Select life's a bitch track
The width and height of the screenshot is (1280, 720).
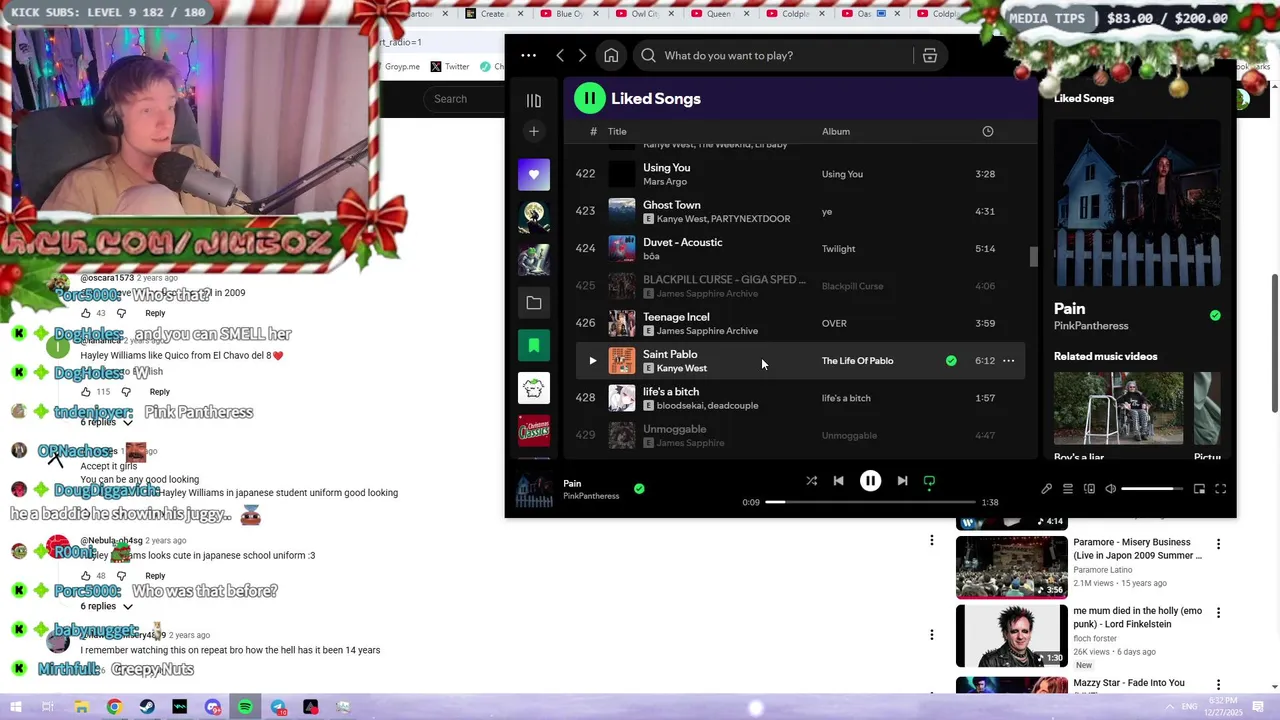coord(671,392)
